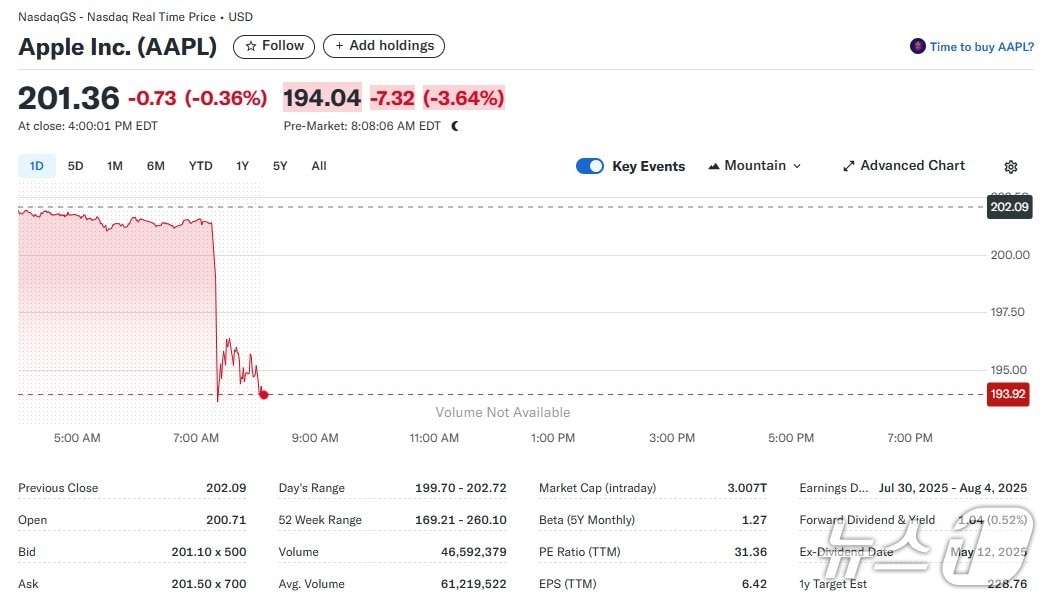Select the 1M chart range

pyautogui.click(x=115, y=166)
